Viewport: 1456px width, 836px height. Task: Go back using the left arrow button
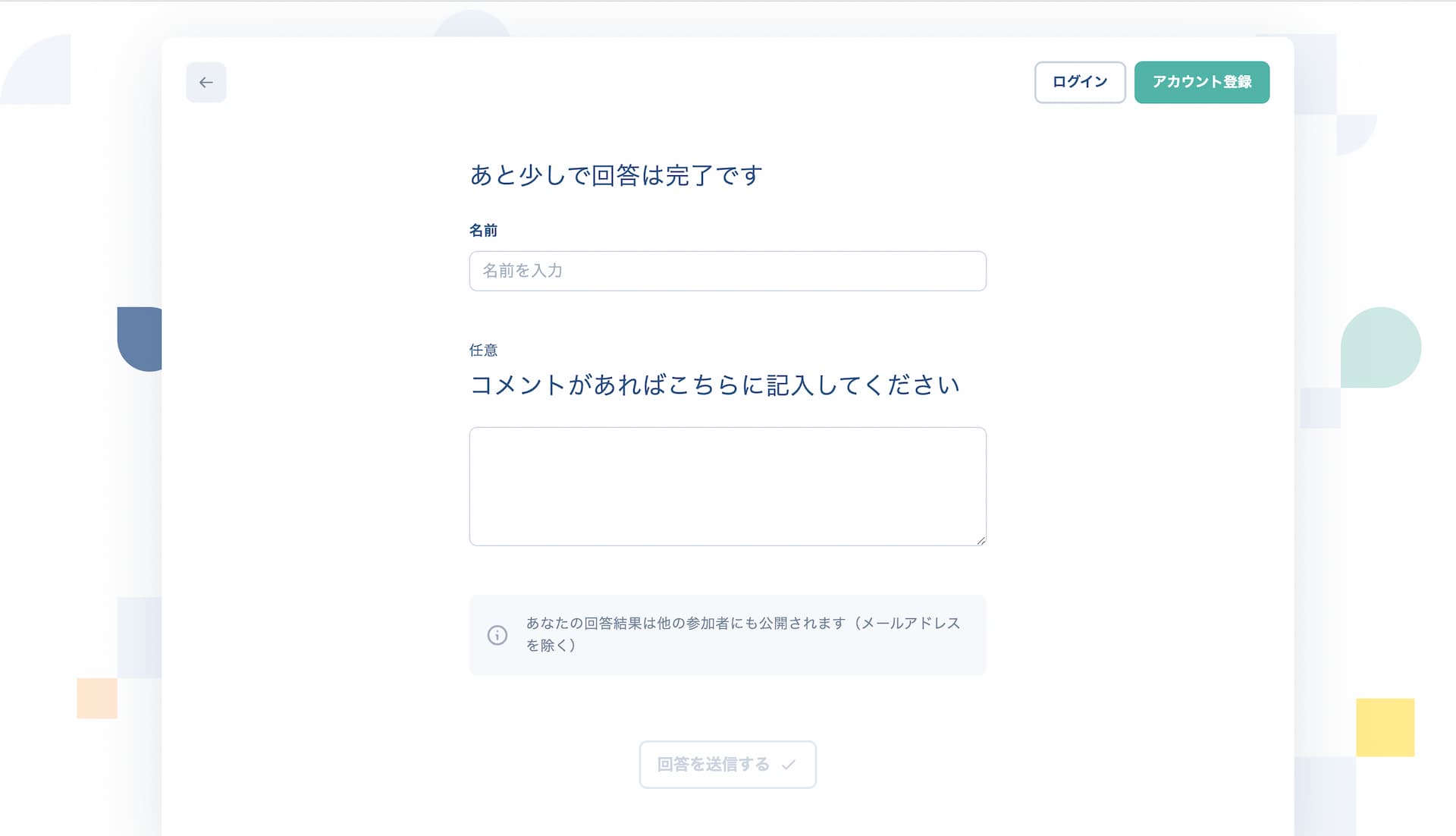[206, 82]
